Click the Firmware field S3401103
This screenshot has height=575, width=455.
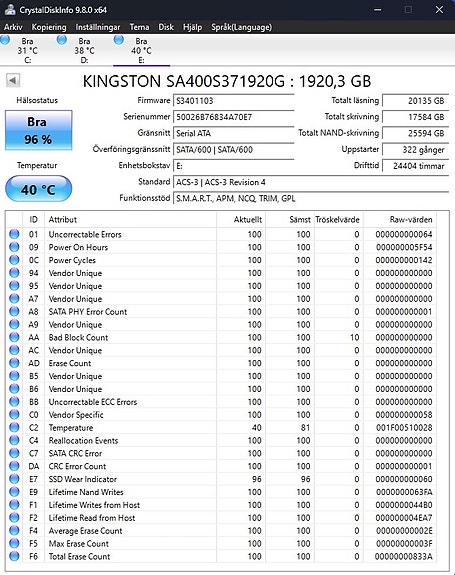pos(234,101)
